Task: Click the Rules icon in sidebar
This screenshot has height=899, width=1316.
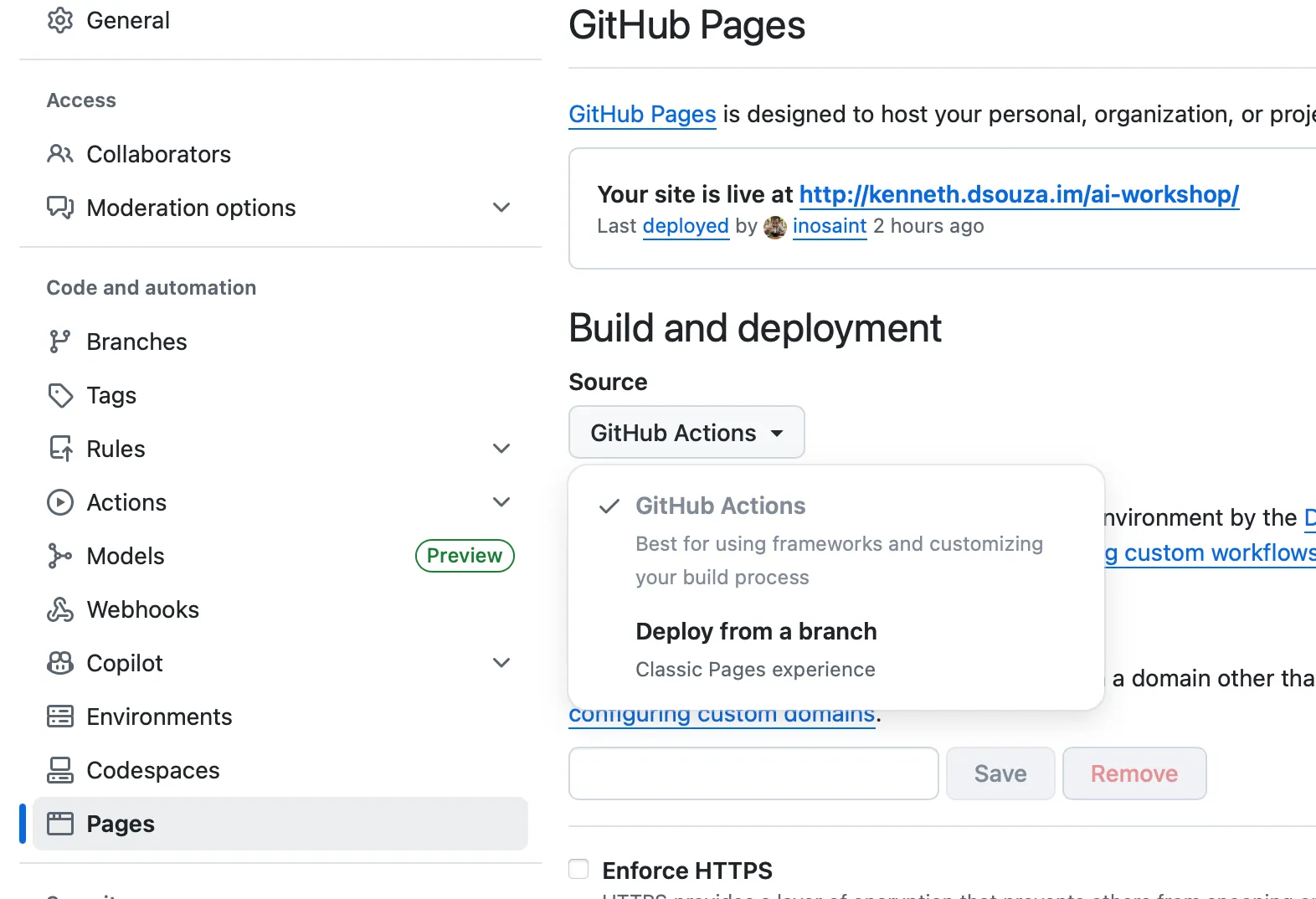Action: pos(60,449)
